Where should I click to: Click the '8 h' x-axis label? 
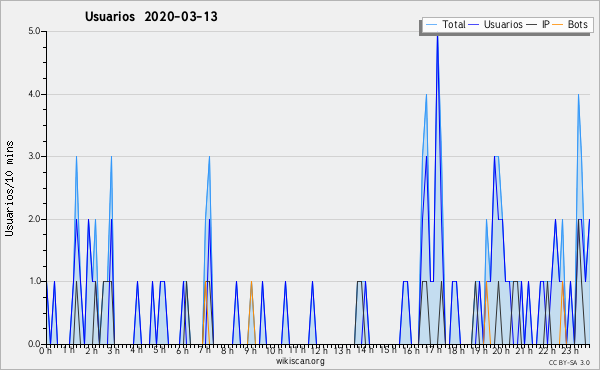228,351
